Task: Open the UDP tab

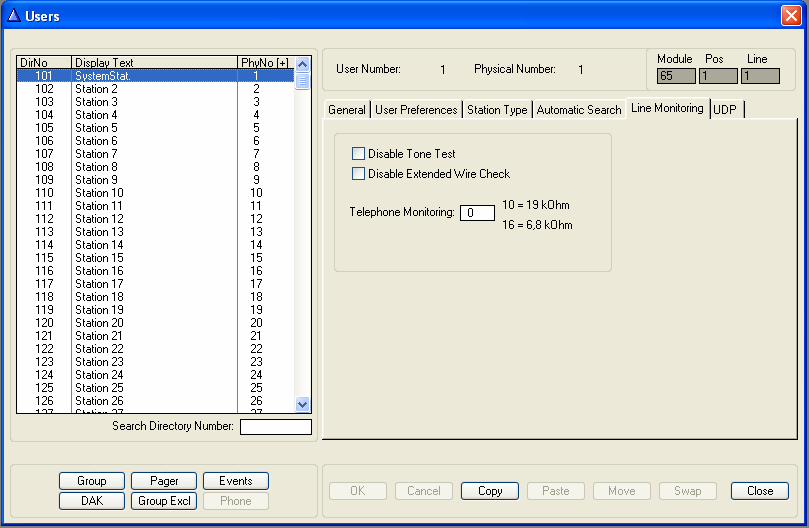Action: coord(725,110)
